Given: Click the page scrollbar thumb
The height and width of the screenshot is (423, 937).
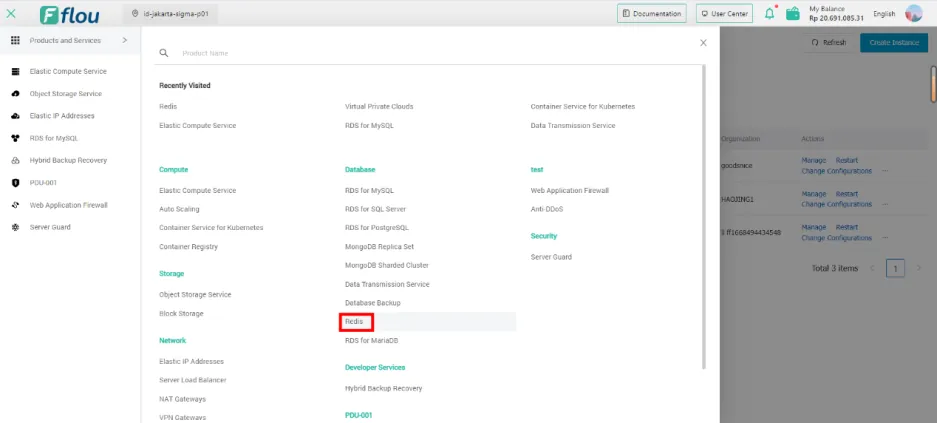Looking at the screenshot, I should 933,84.
